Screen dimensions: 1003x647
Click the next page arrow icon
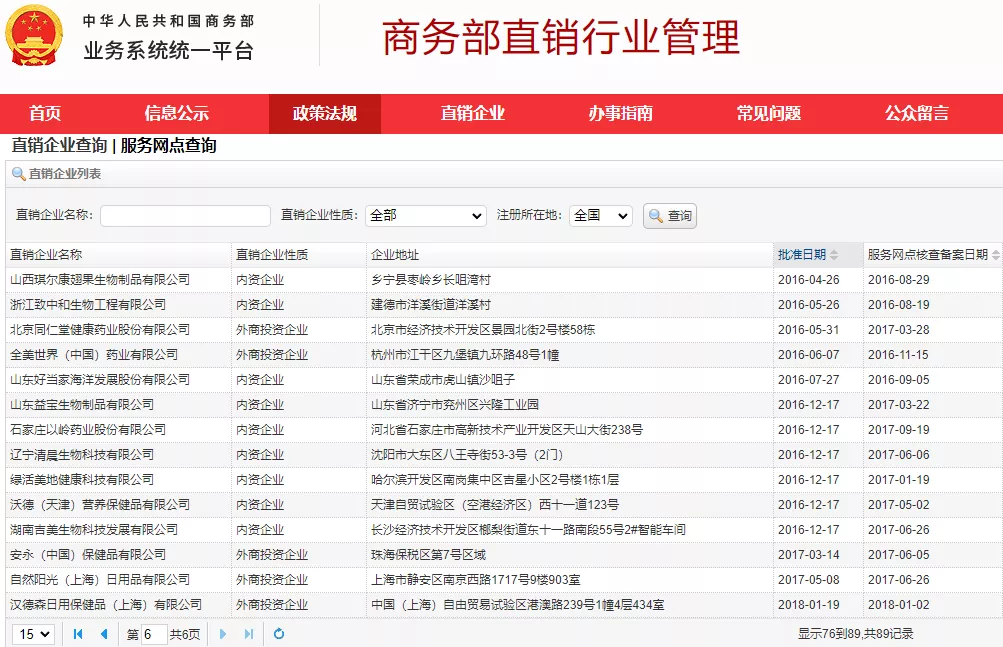223,634
